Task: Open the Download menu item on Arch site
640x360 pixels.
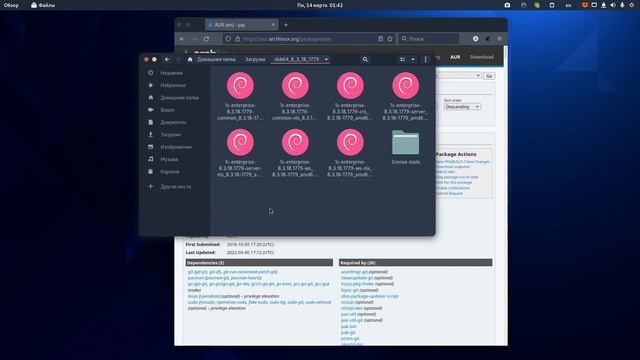Action: point(482,57)
